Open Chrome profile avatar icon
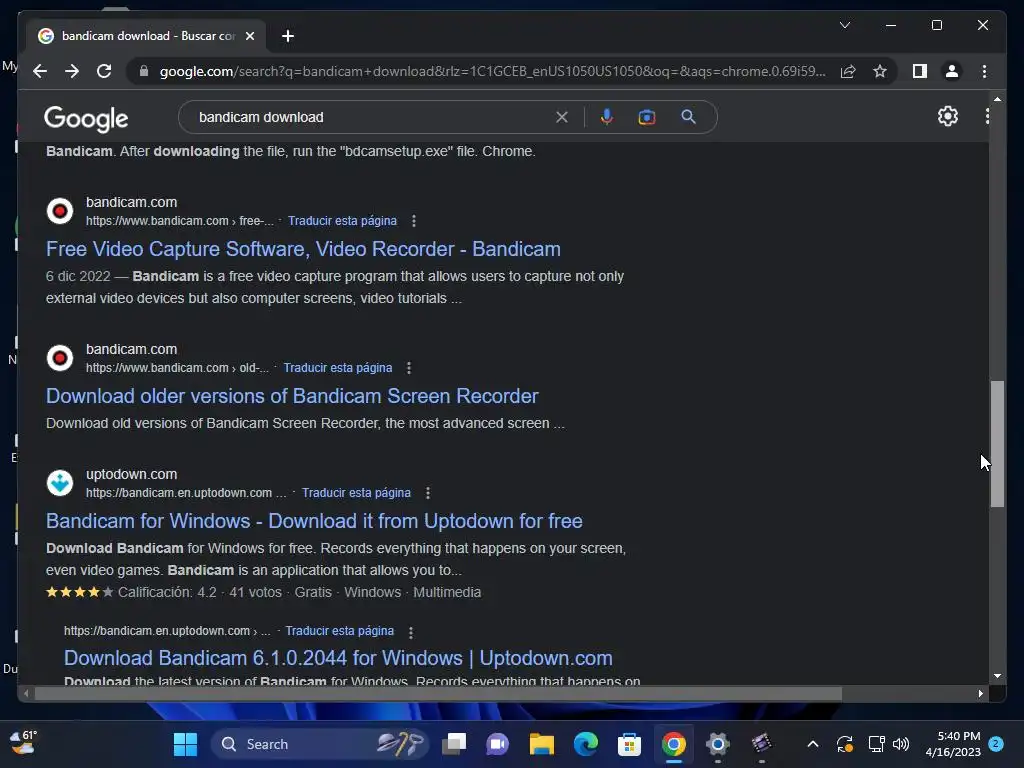1024x768 pixels. click(x=952, y=71)
